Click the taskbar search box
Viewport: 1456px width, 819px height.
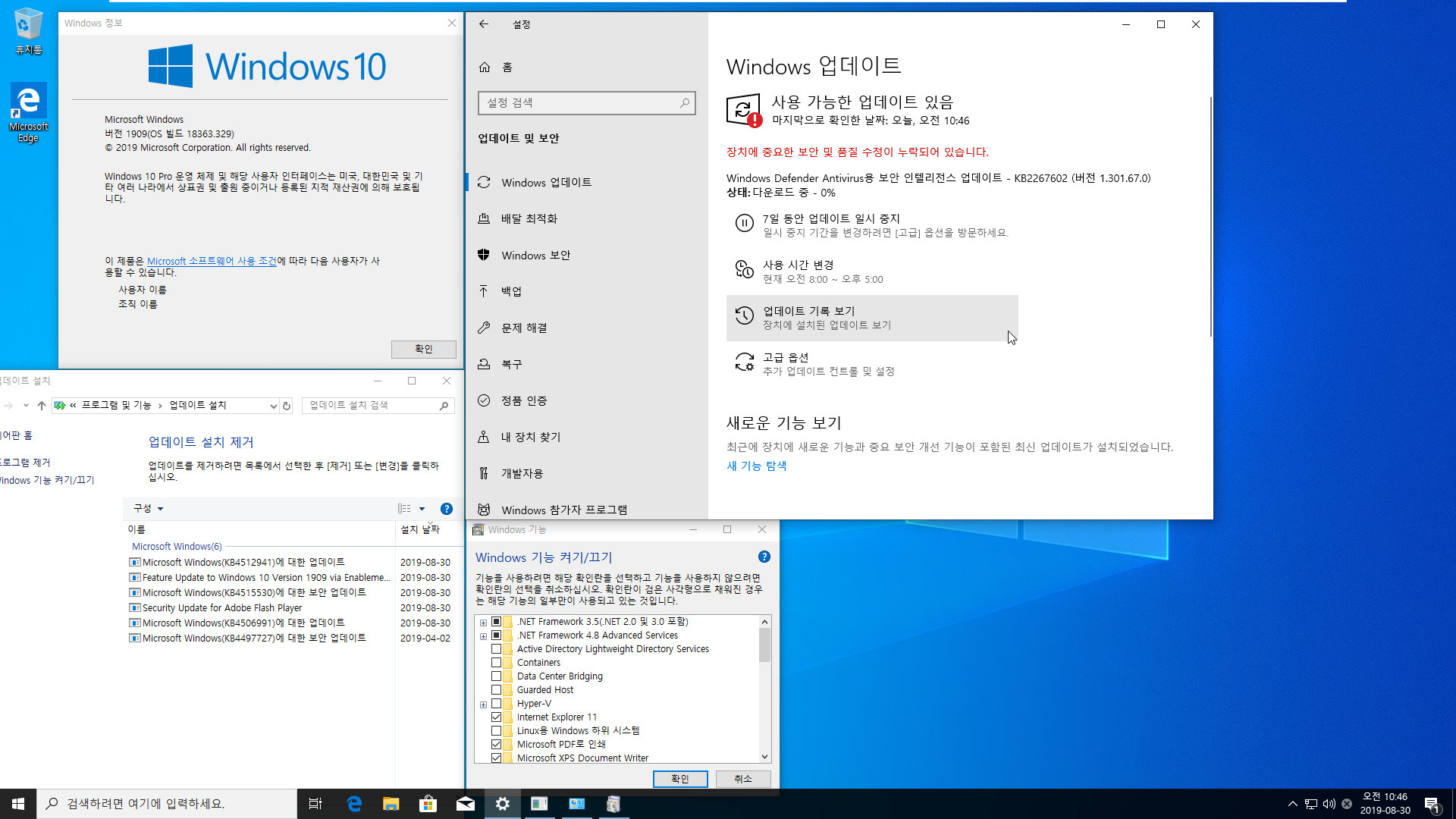coord(167,804)
